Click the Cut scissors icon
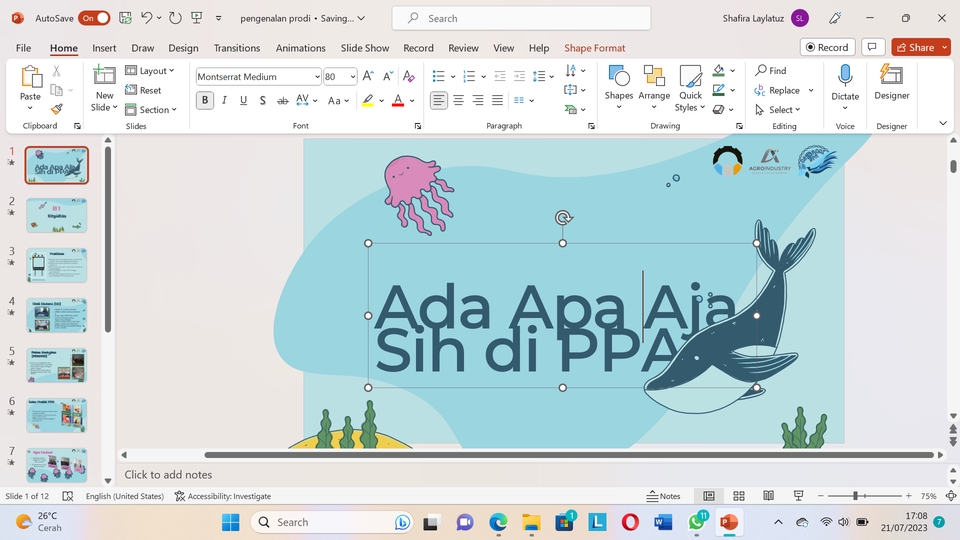This screenshot has height=540, width=960. coord(56,71)
